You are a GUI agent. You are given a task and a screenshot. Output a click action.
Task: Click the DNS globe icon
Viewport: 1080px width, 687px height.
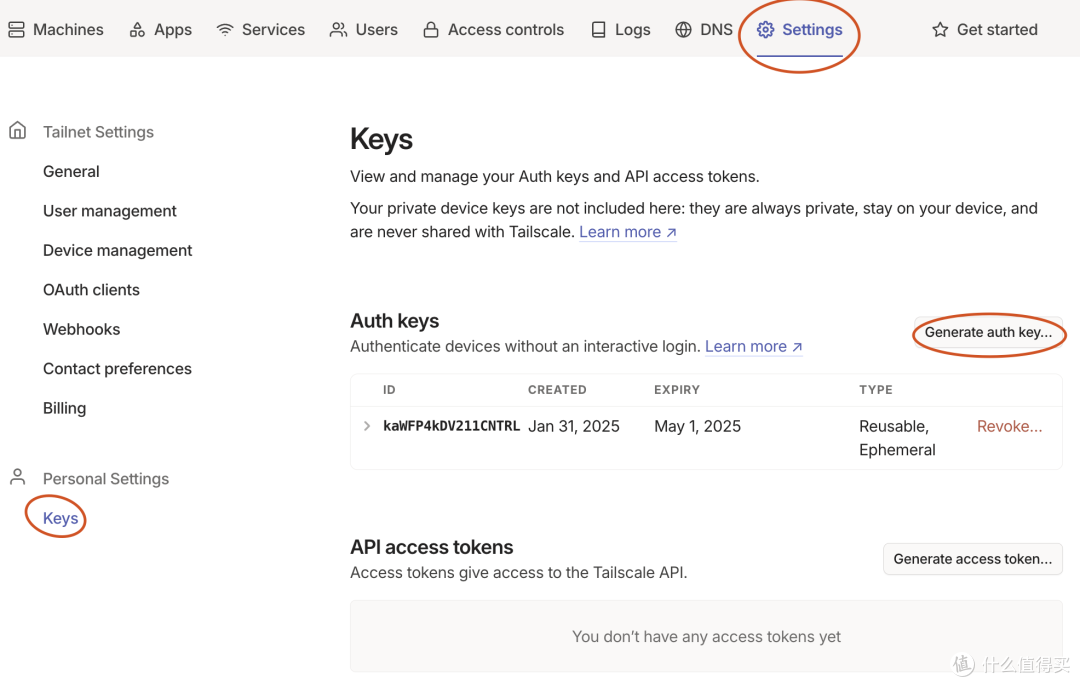(x=683, y=30)
